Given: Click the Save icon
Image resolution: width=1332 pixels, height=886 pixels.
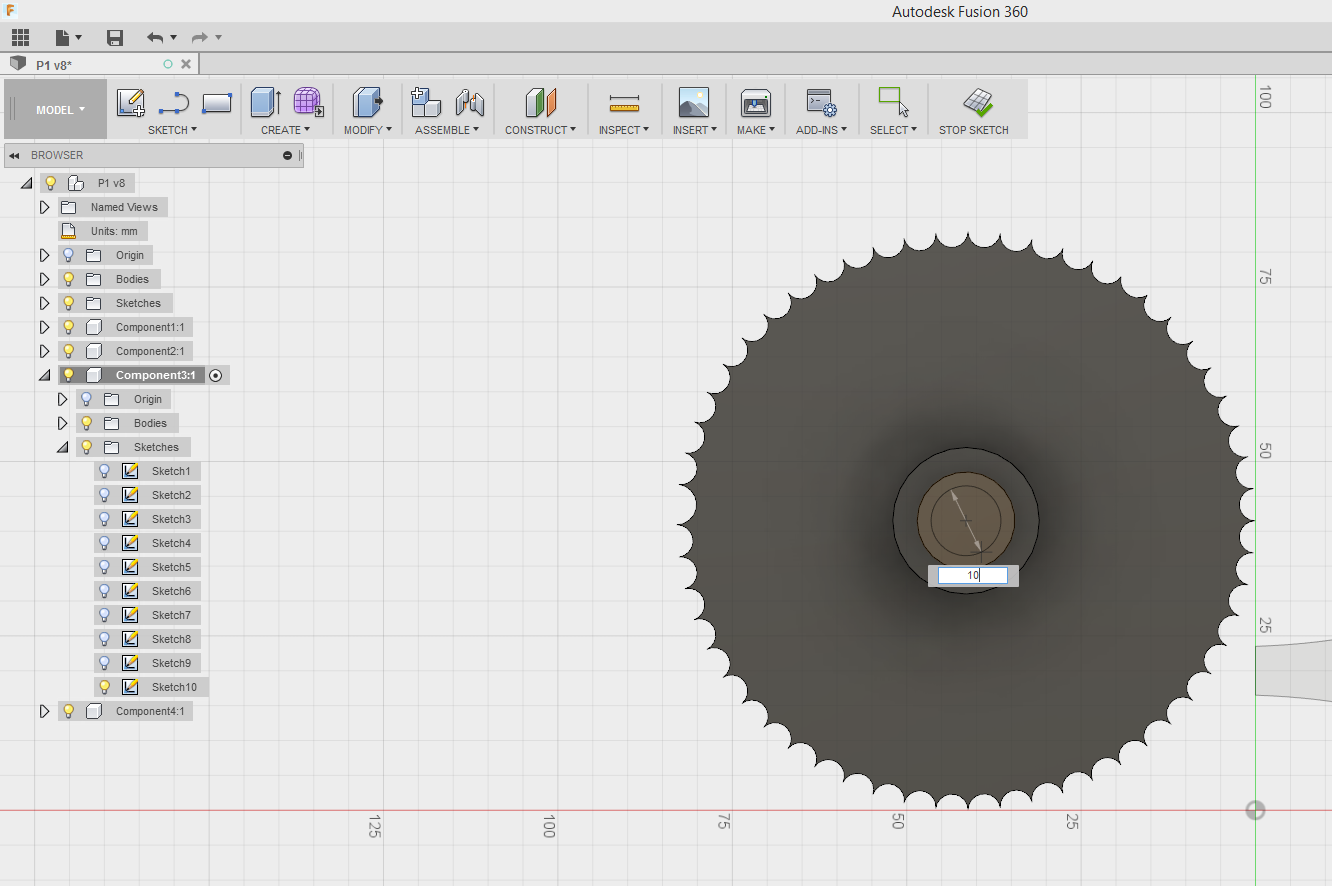Looking at the screenshot, I should pos(115,38).
